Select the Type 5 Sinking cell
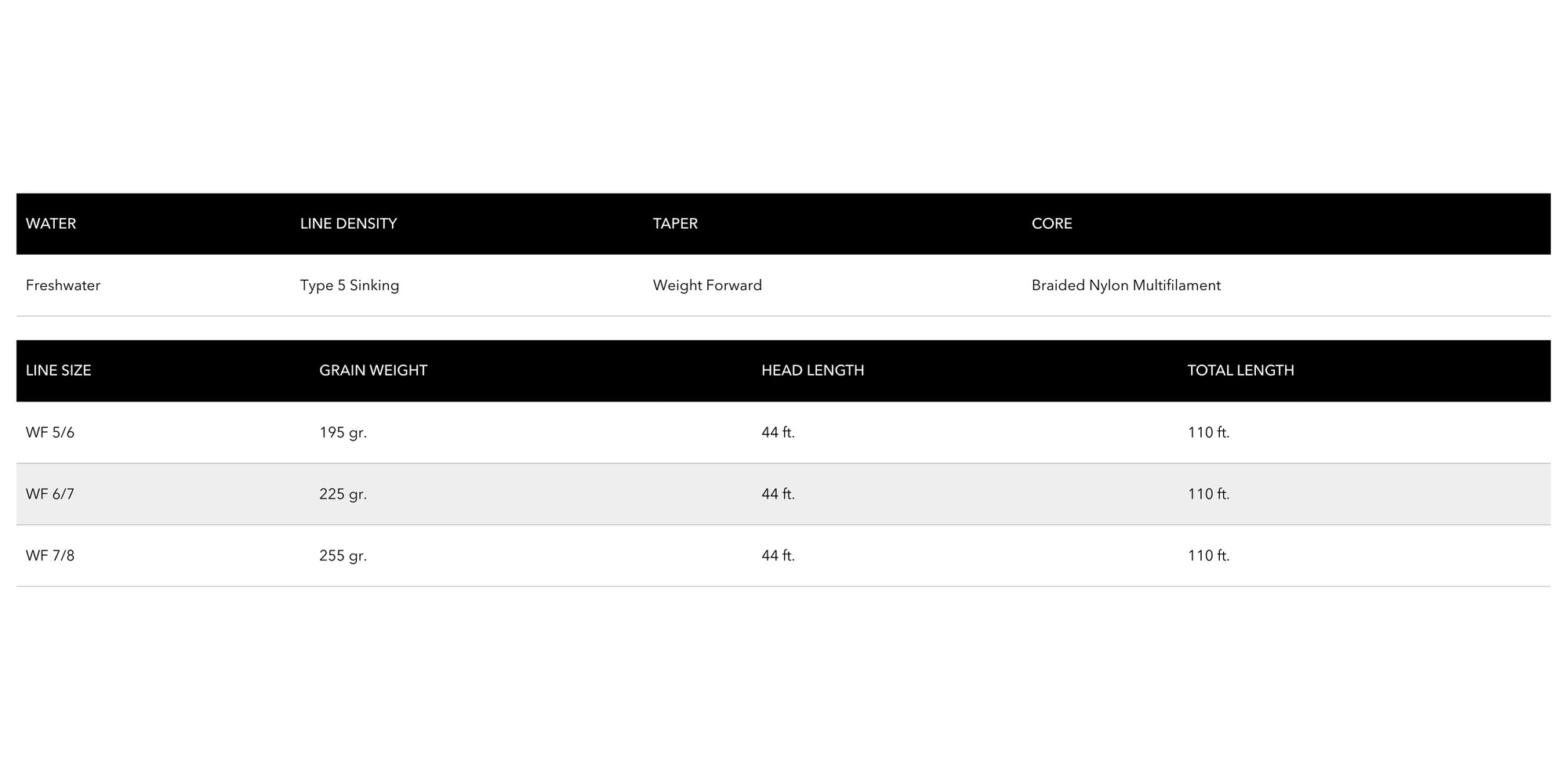 pos(349,285)
